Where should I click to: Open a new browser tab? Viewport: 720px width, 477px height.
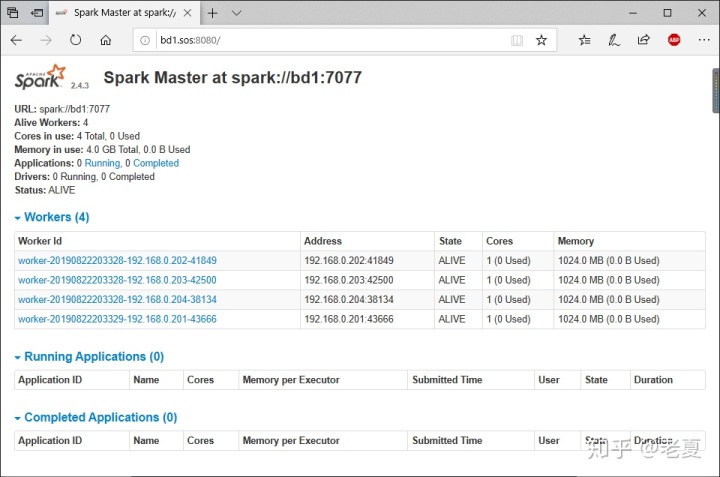point(213,13)
